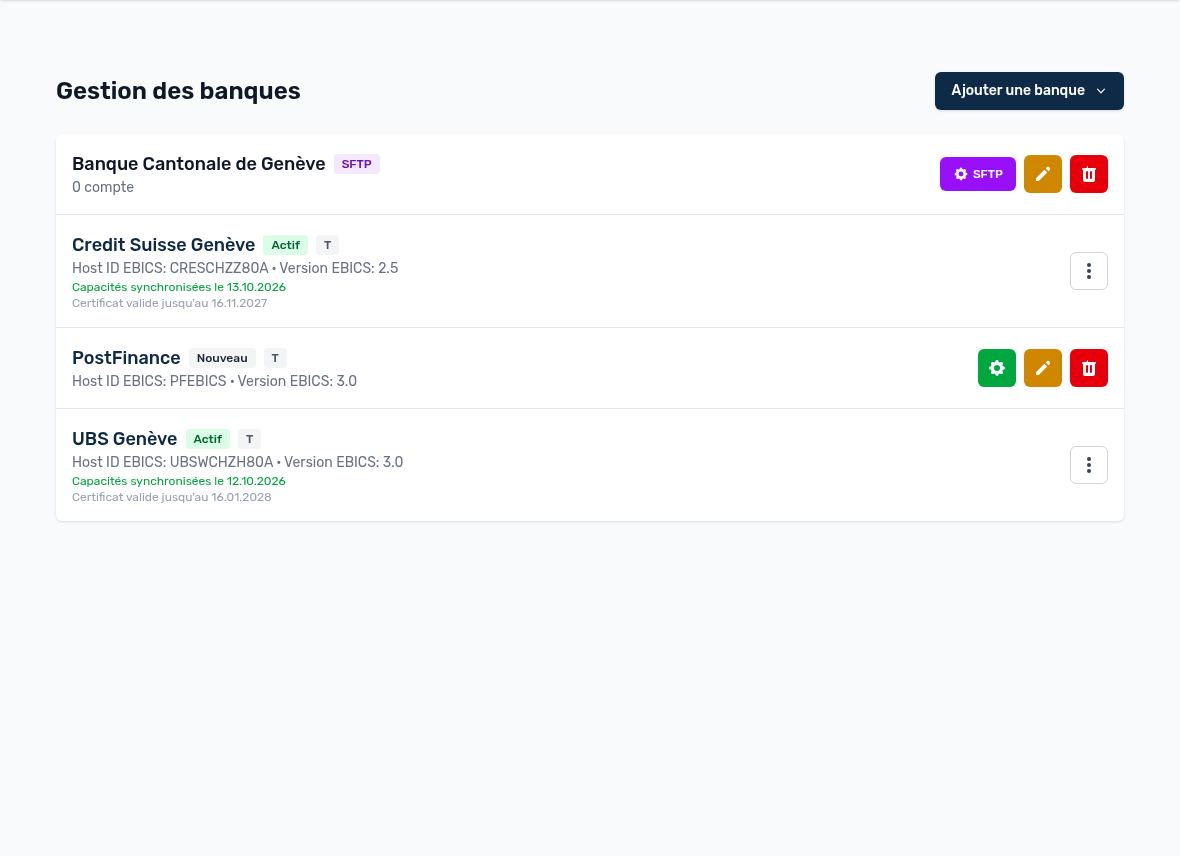Click the SFTP badge beside Banque Cantonale
This screenshot has width=1180, height=856.
pyautogui.click(x=357, y=164)
